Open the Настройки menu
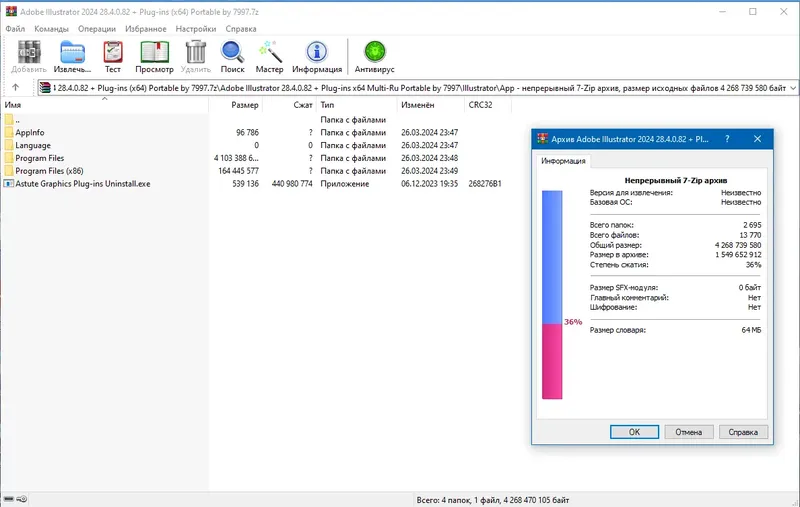 point(195,29)
